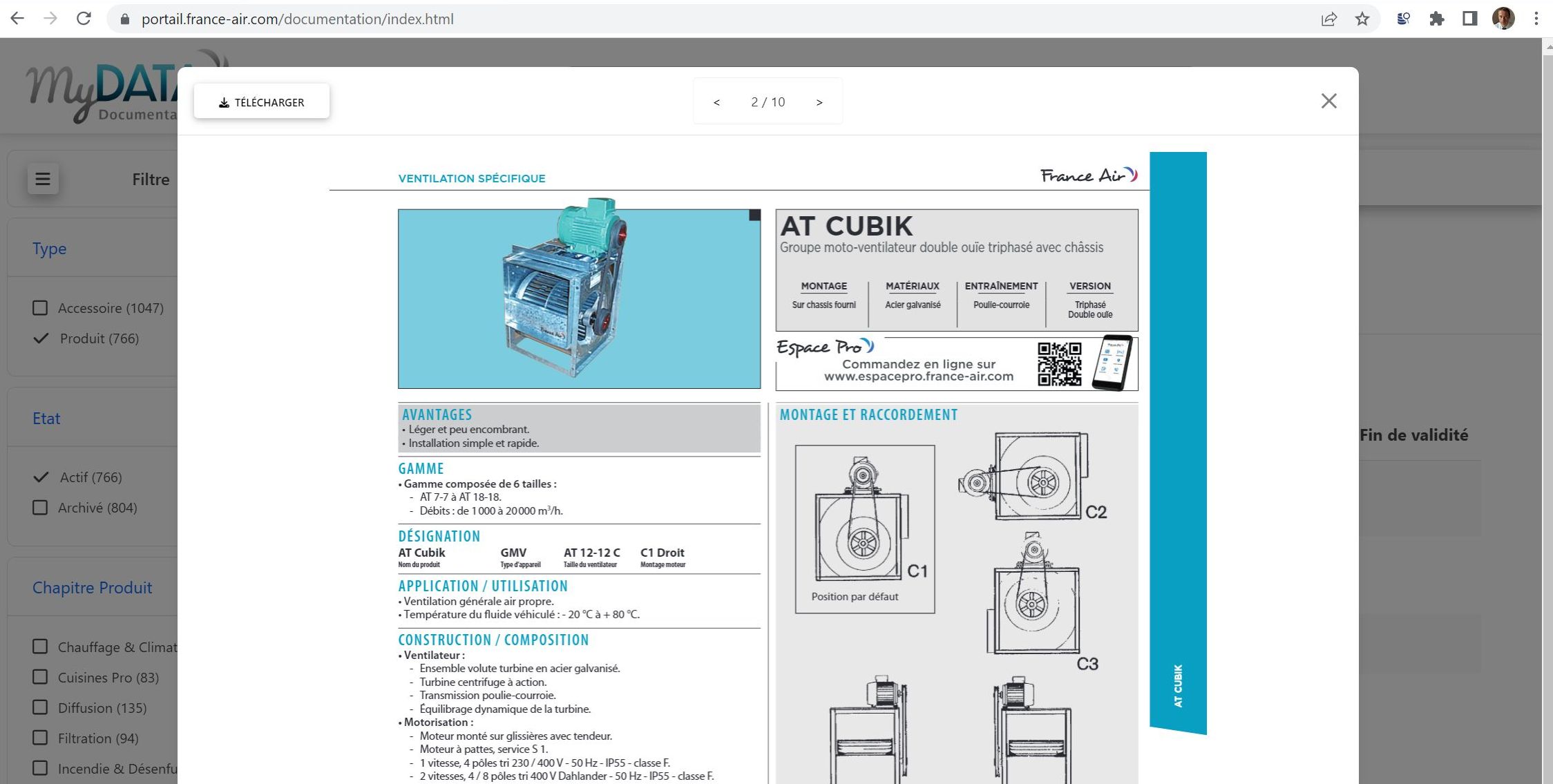Click the extension icon beside the star

pyautogui.click(x=1403, y=19)
